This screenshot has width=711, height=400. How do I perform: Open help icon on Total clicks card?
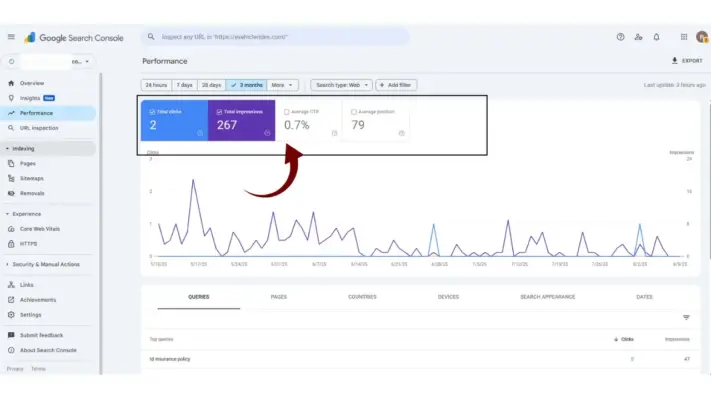(x=200, y=133)
